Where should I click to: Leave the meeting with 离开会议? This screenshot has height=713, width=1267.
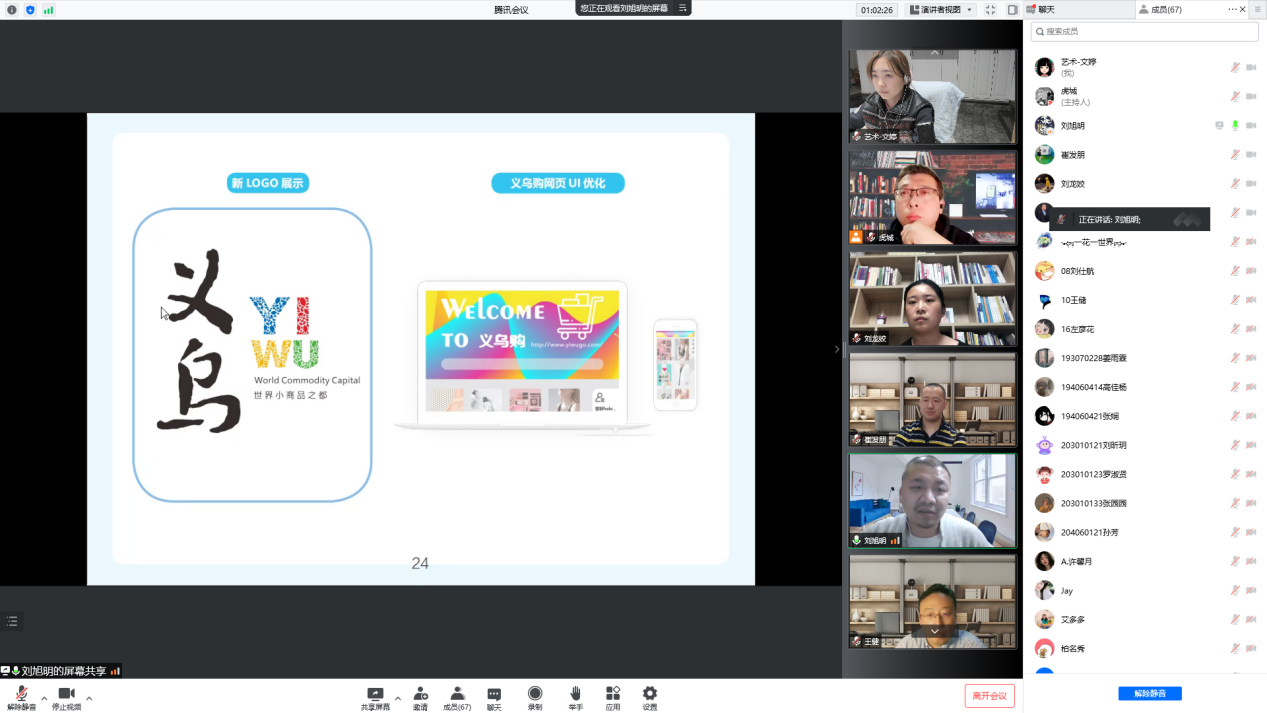coord(990,696)
